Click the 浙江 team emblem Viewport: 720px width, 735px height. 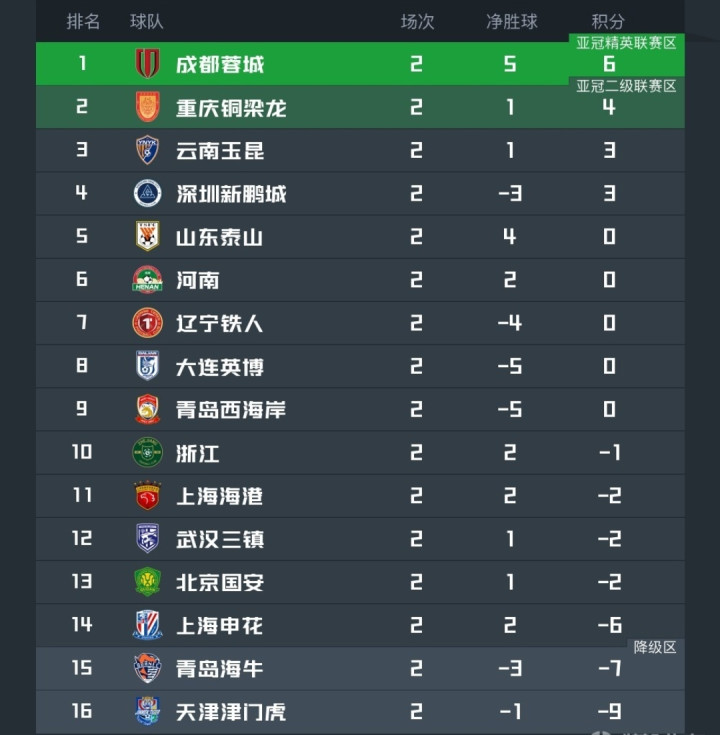147,452
